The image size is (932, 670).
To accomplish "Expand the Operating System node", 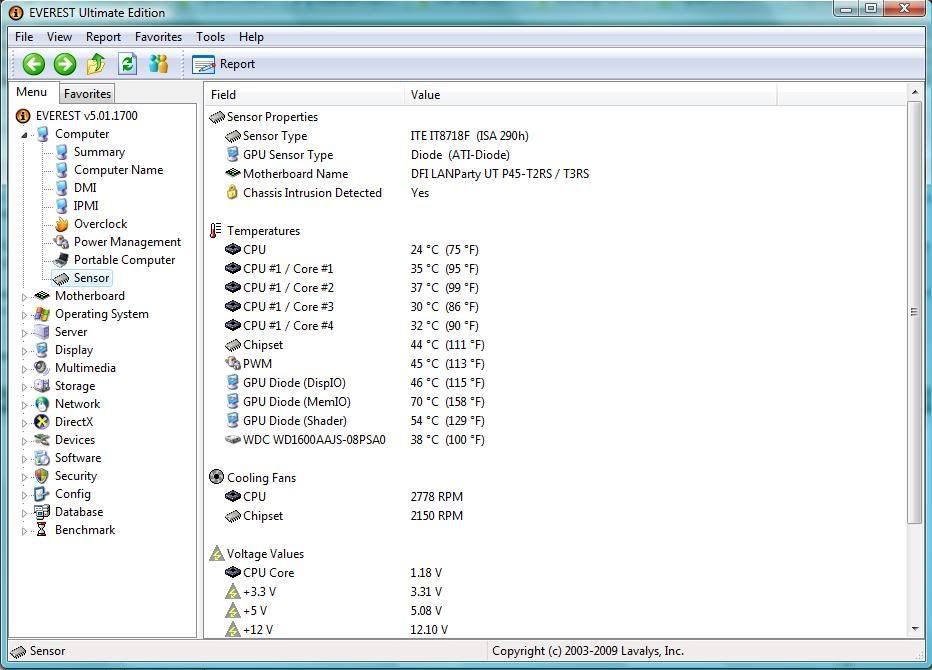I will click(x=24, y=314).
